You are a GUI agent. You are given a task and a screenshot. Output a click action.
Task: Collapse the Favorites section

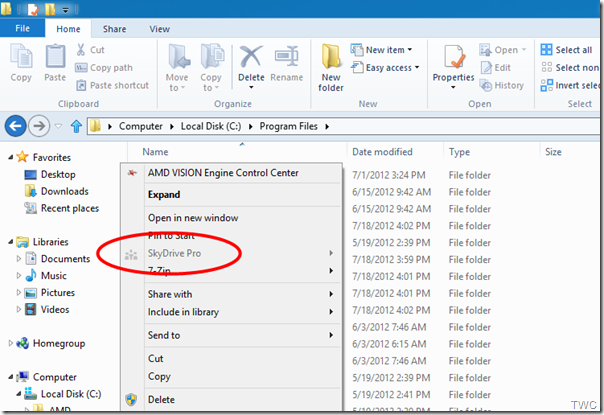click(x=11, y=157)
